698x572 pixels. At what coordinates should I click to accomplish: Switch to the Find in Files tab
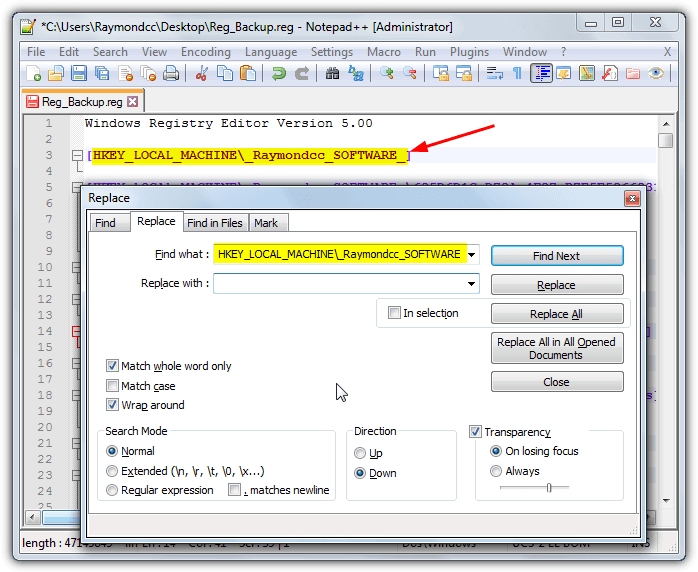(x=215, y=223)
